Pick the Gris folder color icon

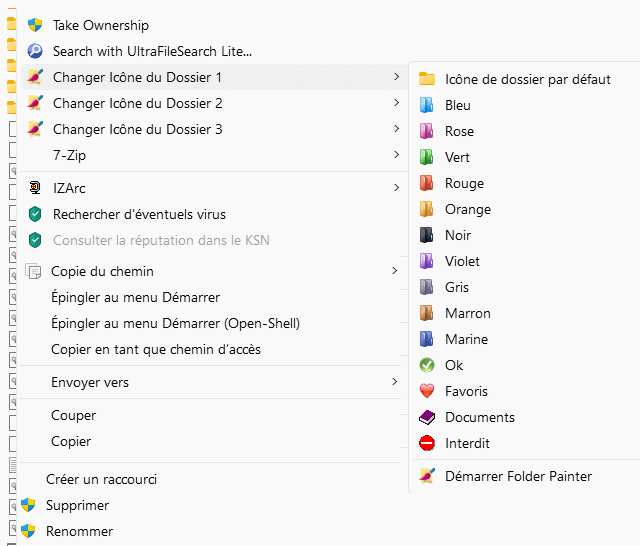click(427, 287)
